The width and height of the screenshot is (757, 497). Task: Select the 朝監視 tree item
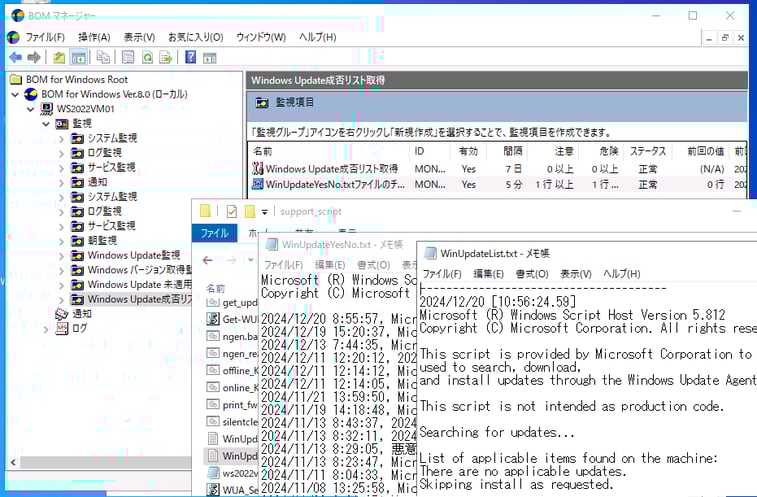click(x=102, y=241)
